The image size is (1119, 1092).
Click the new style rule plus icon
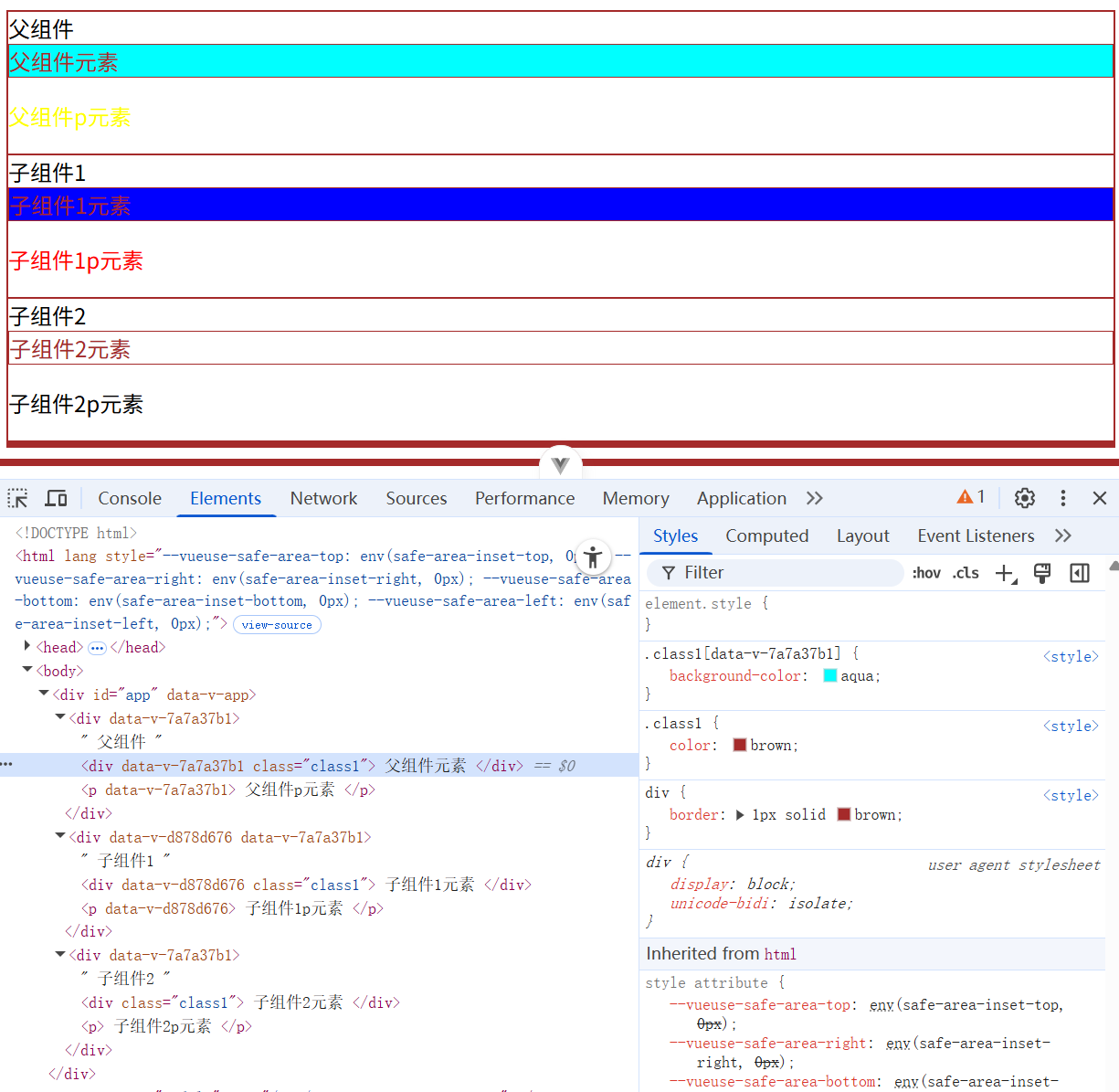click(x=1005, y=573)
